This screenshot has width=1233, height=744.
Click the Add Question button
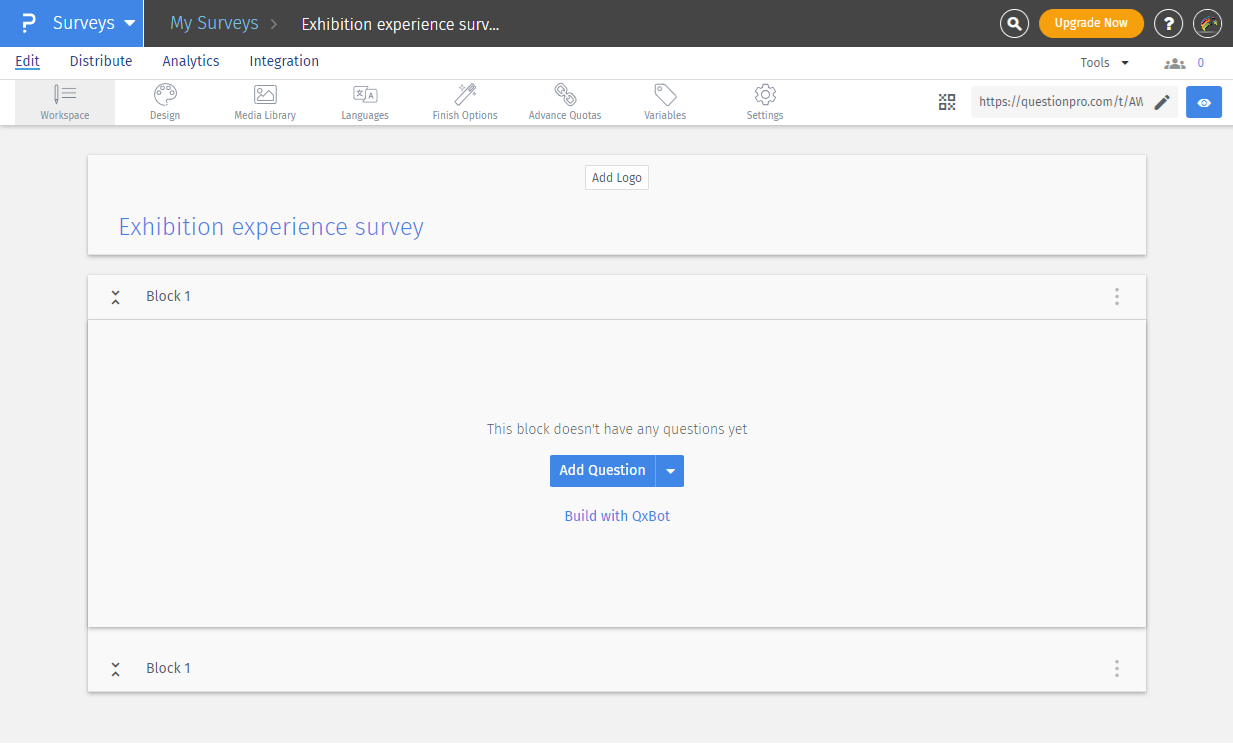pos(602,470)
